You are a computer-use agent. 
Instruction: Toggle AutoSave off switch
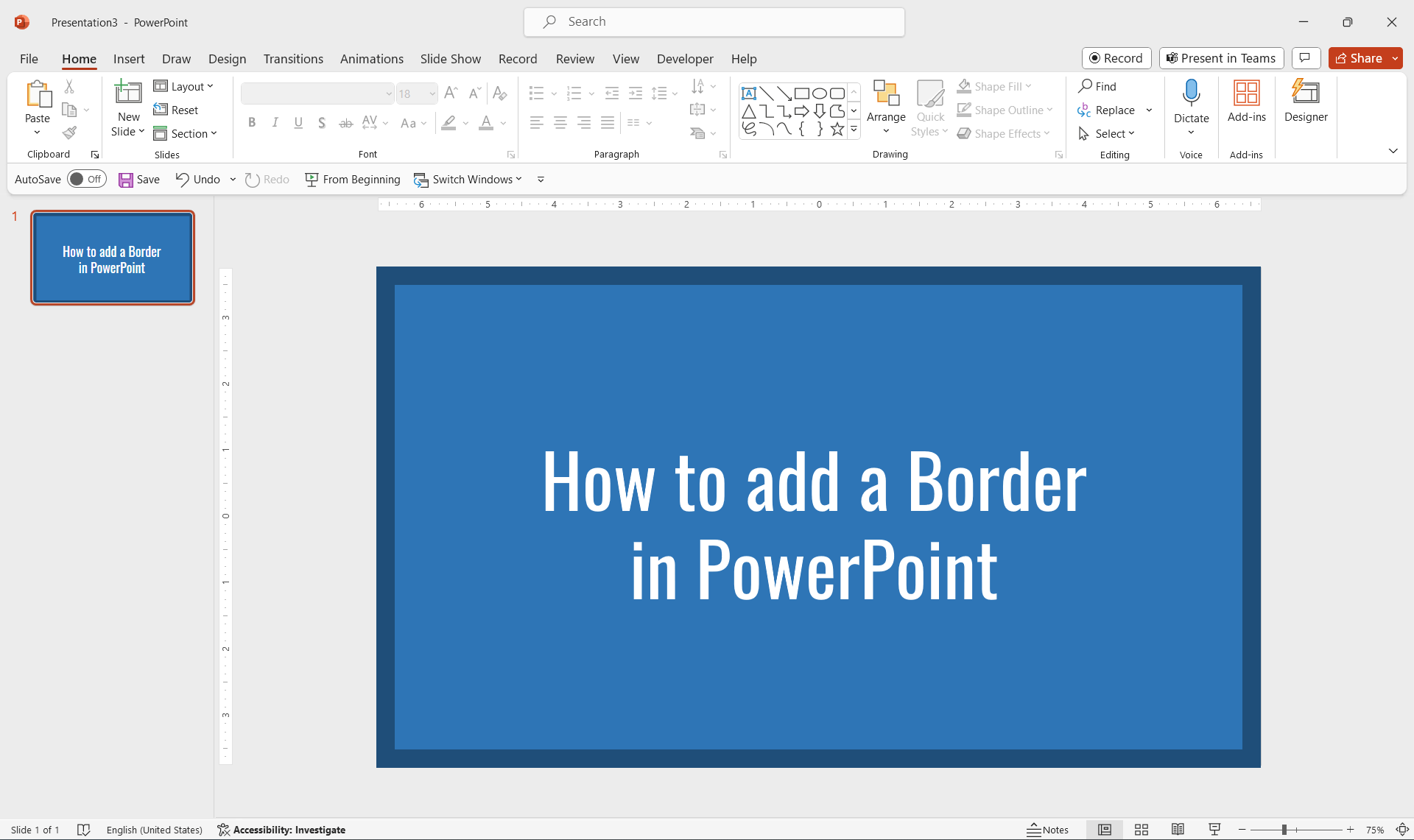coord(86,179)
